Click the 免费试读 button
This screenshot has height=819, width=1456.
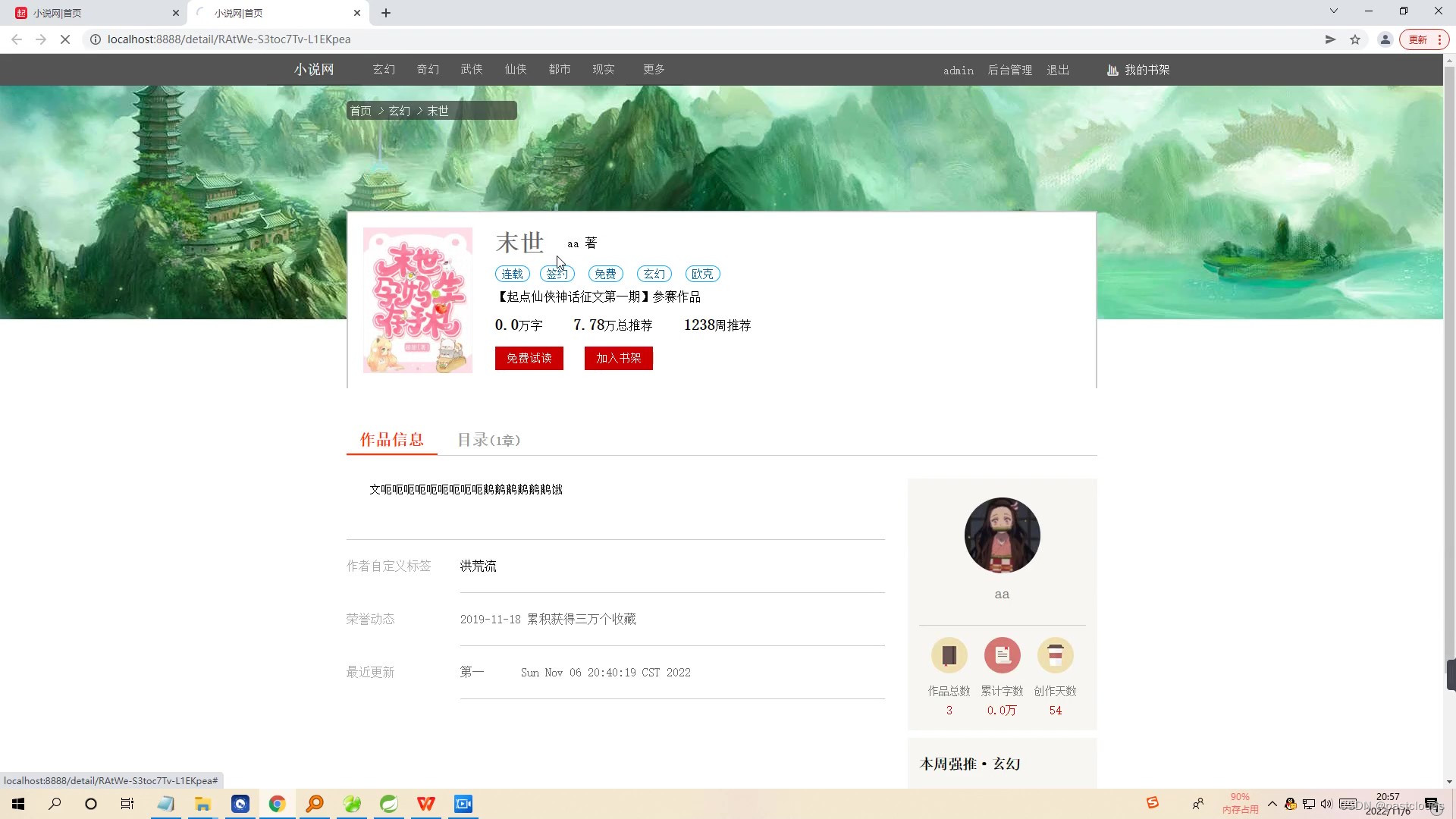(x=529, y=358)
